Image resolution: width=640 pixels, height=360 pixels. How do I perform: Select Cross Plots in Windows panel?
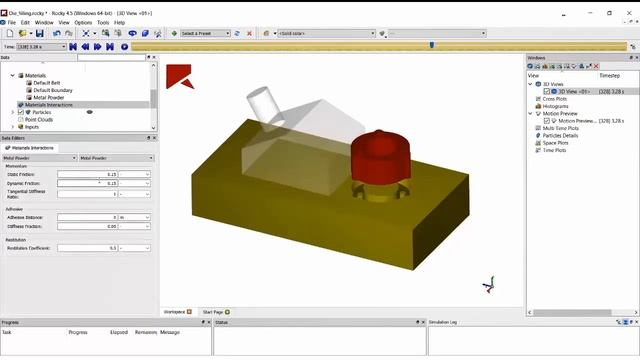(x=554, y=99)
